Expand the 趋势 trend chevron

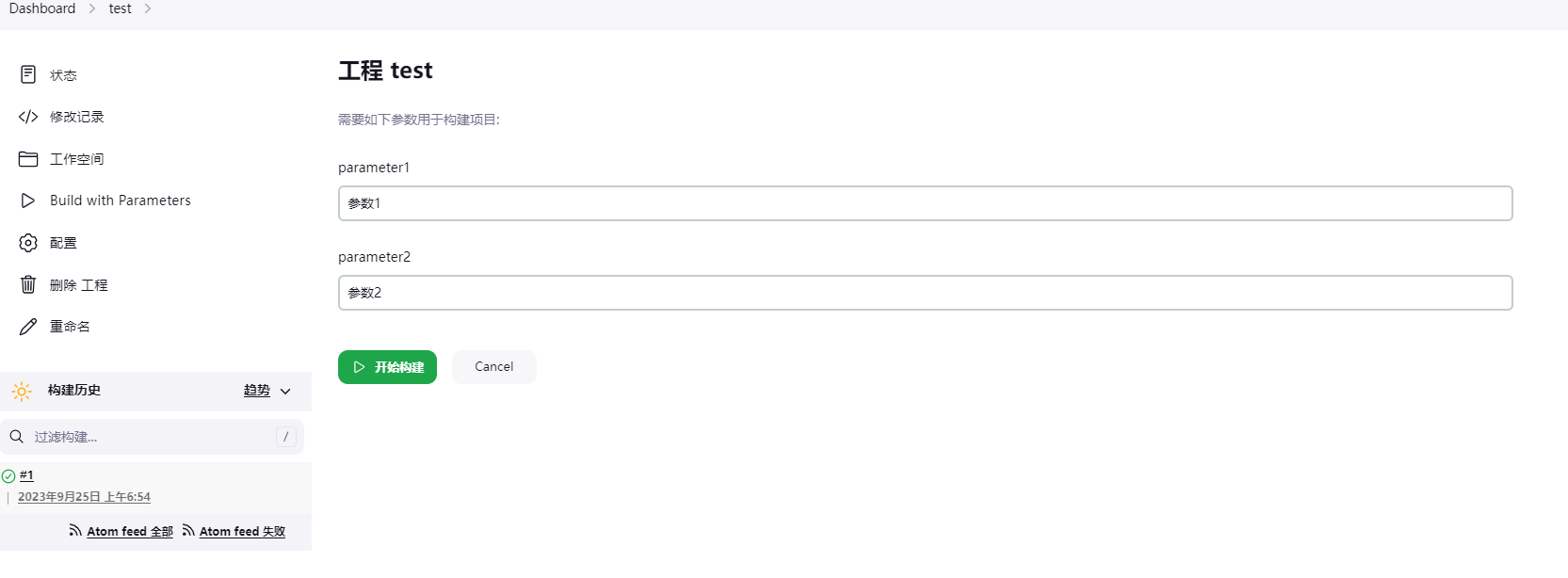(x=285, y=392)
